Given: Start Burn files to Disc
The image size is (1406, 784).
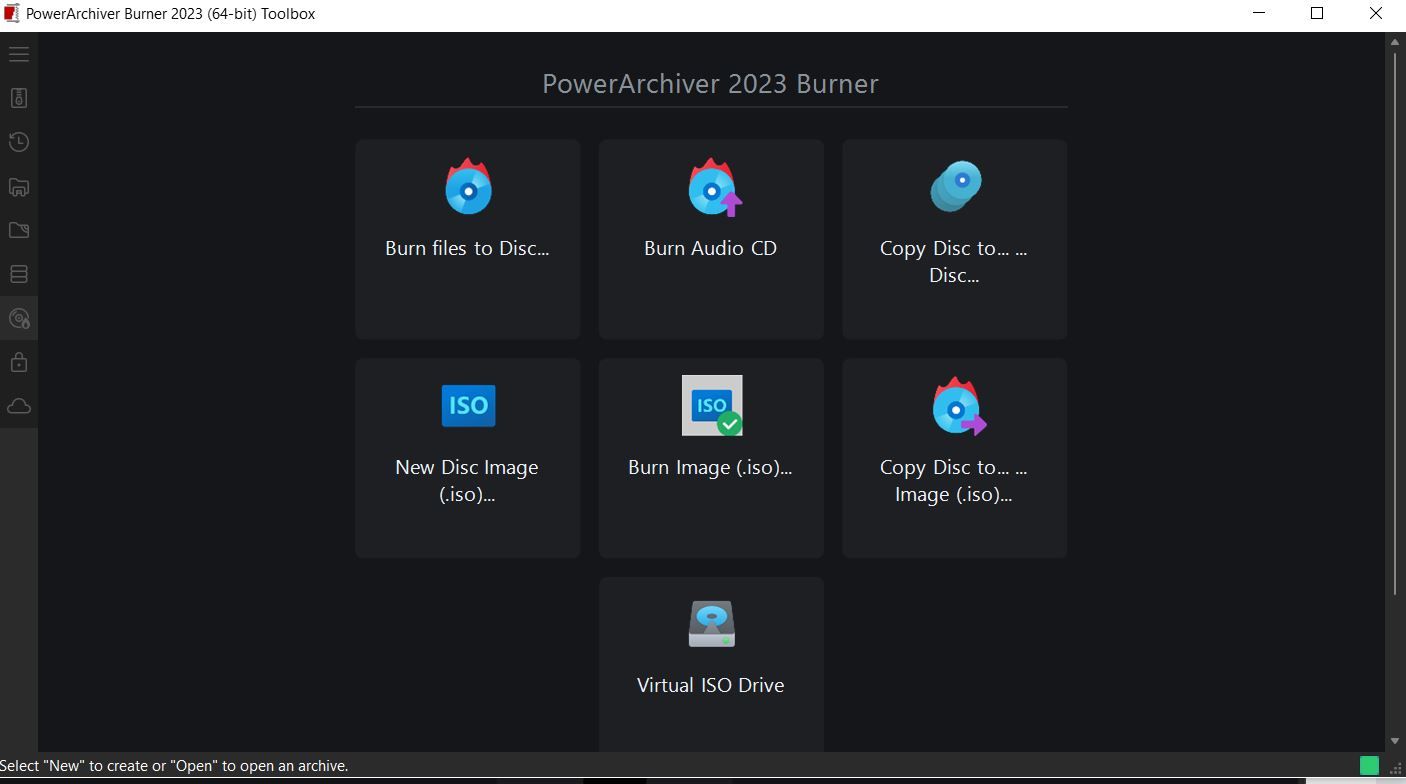Looking at the screenshot, I should tap(467, 239).
